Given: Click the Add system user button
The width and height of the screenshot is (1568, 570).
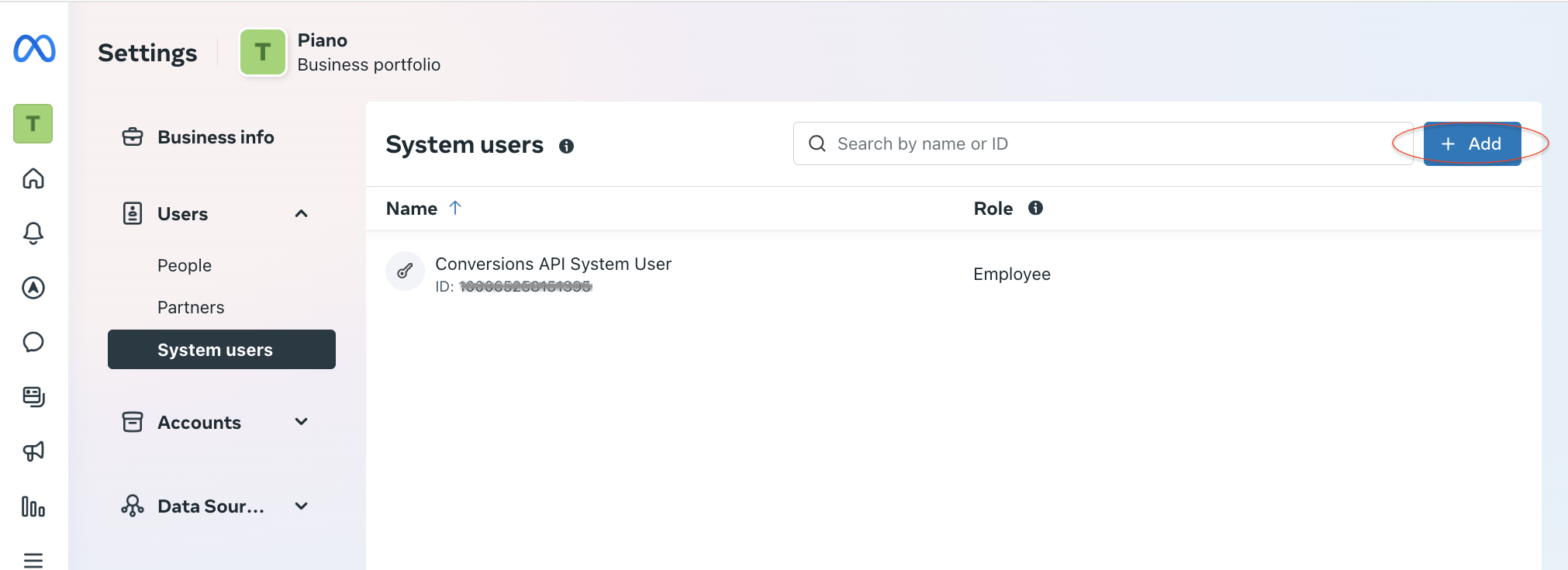Looking at the screenshot, I should coord(1472,143).
